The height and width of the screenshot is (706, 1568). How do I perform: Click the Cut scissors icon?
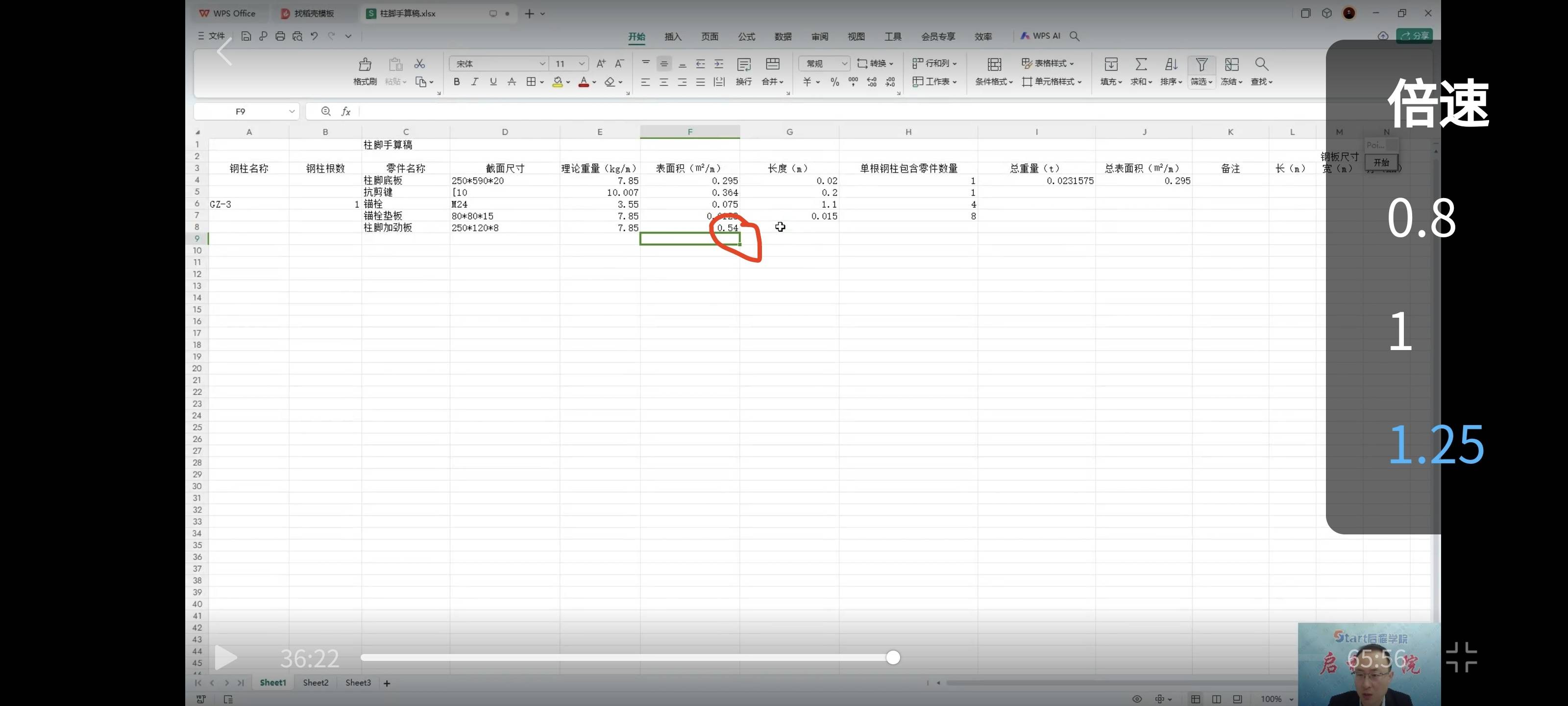tap(419, 63)
